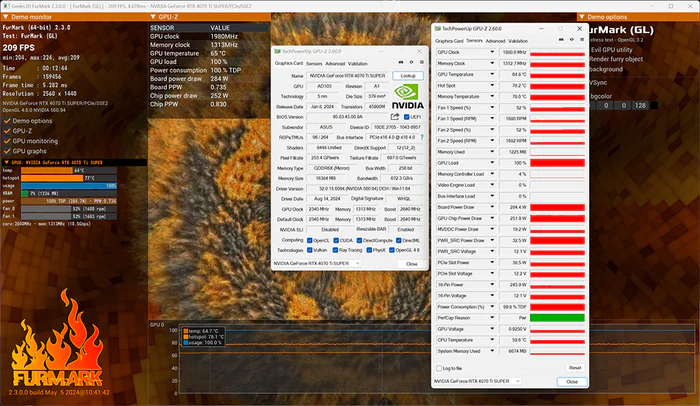
Task: Click the green PerfCap Reason bar
Action: 557,318
